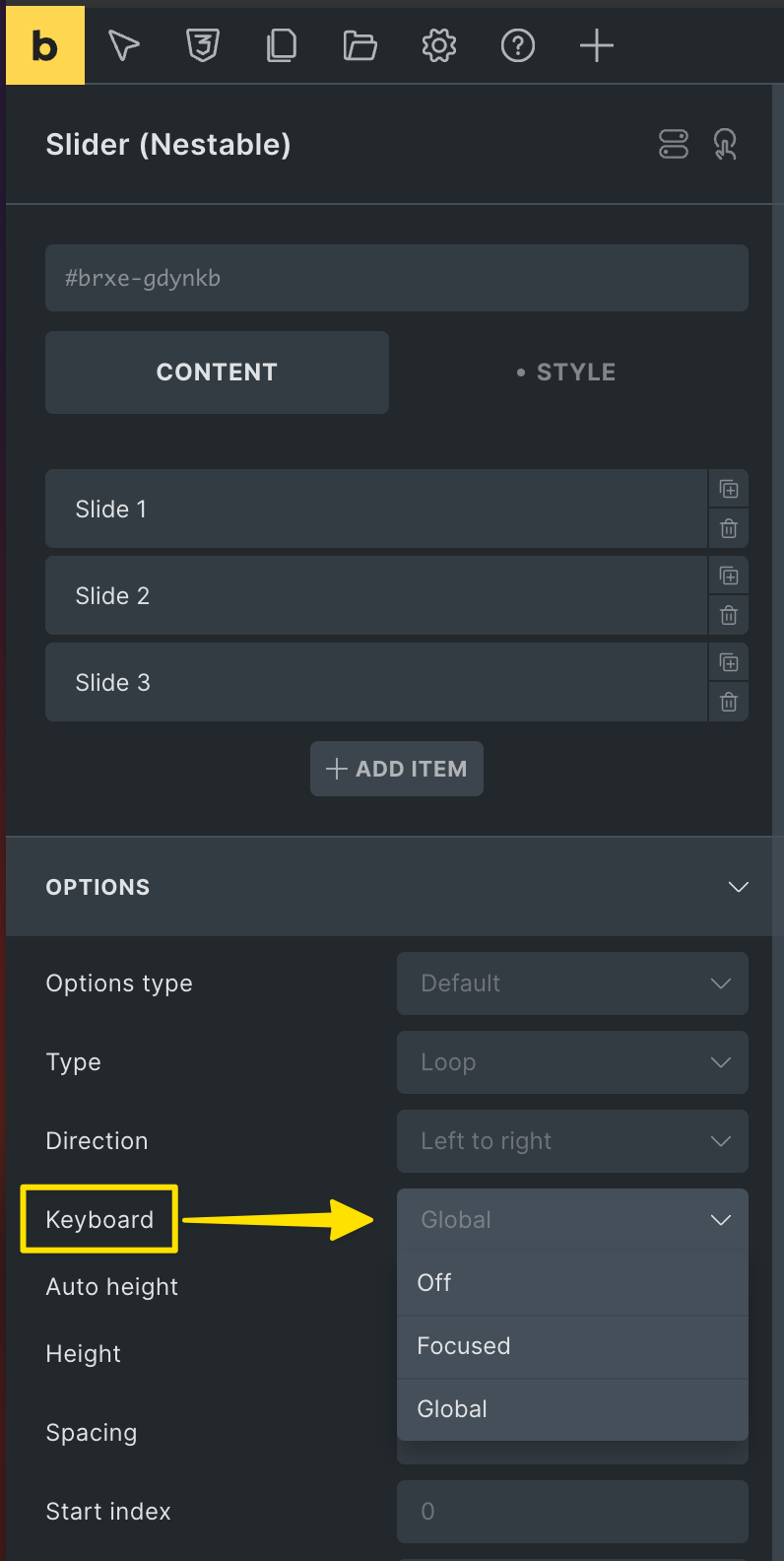Open the templates folder icon
The image size is (784, 1561).
pos(360,45)
